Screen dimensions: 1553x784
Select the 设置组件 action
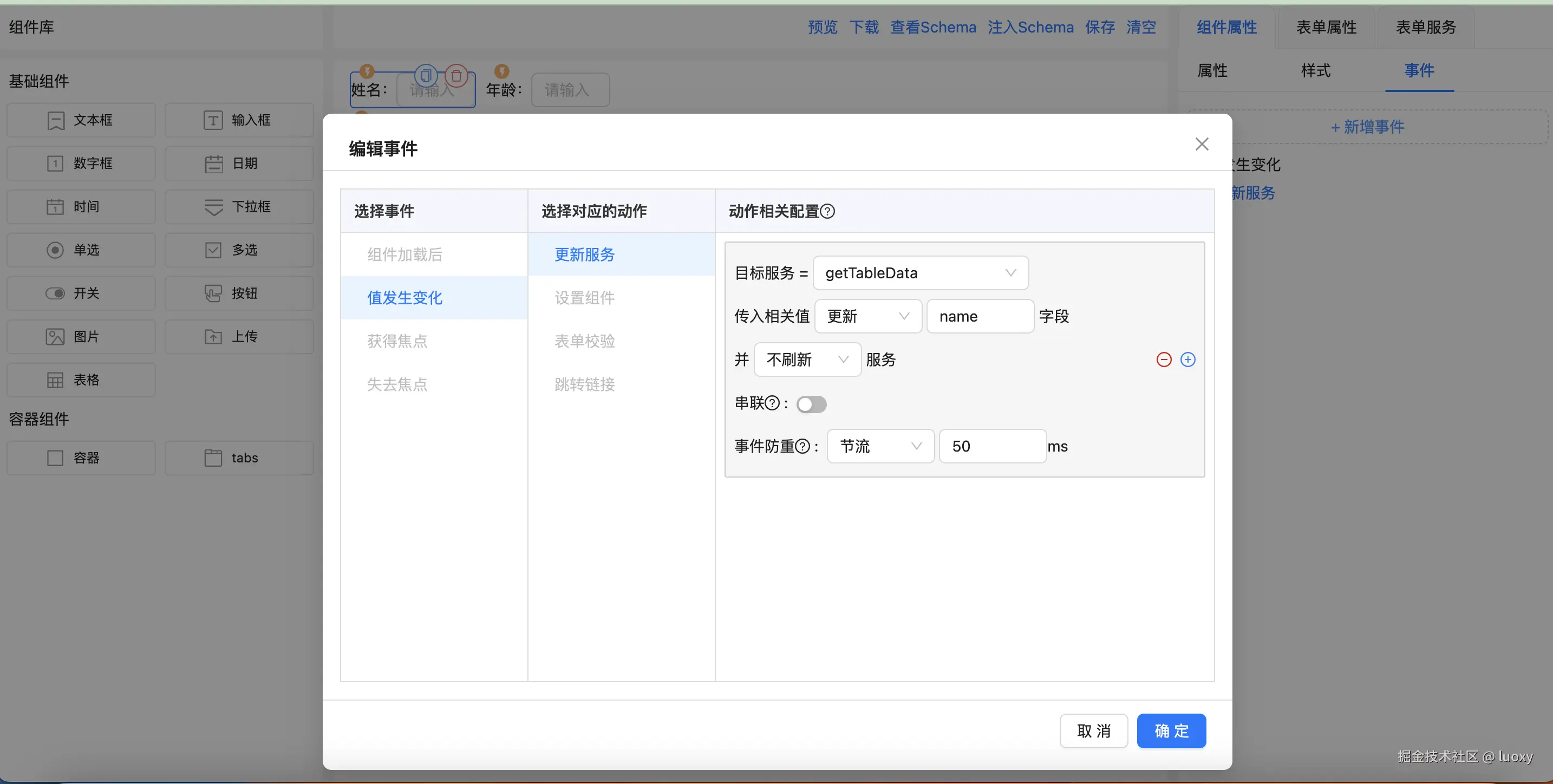(x=584, y=298)
